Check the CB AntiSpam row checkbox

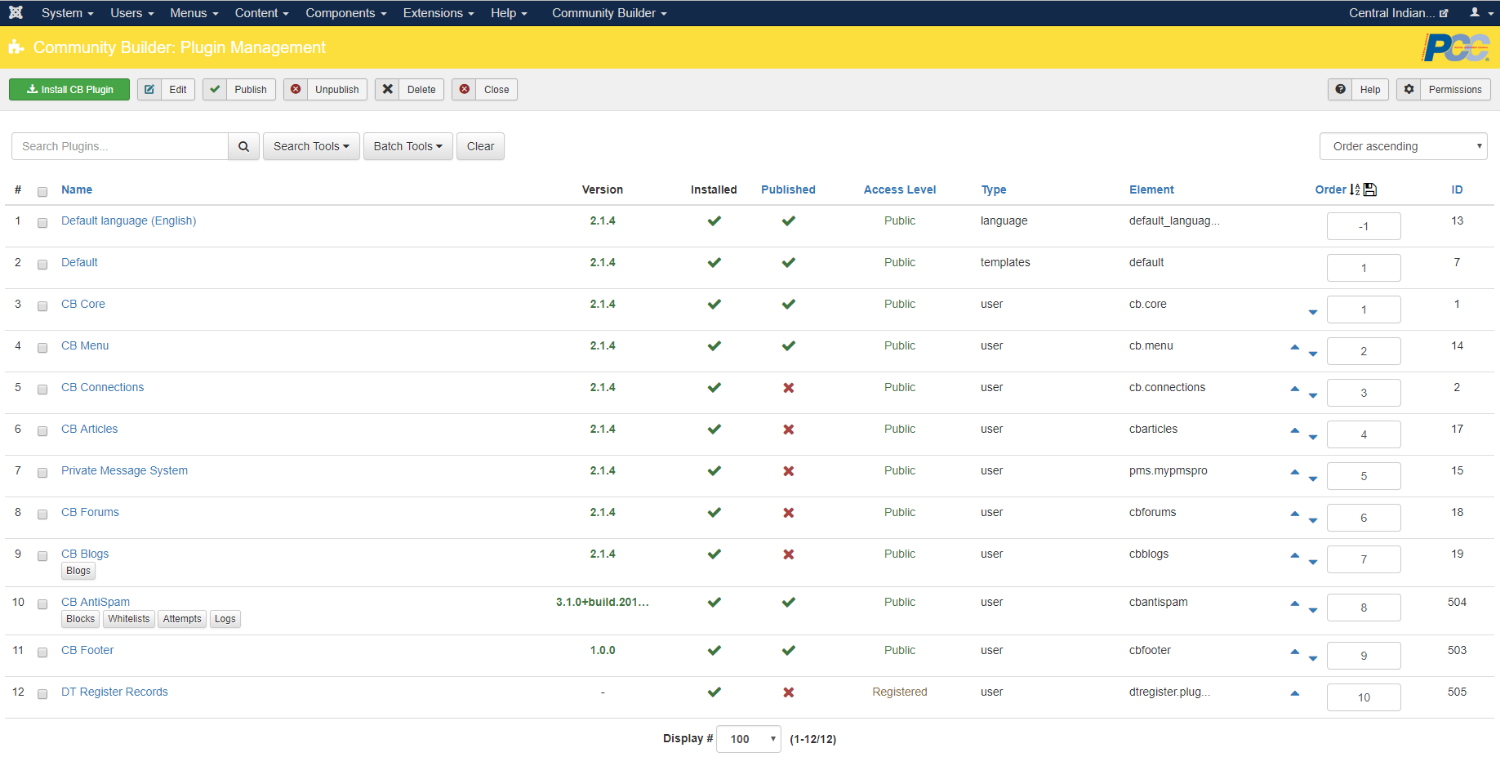point(42,604)
